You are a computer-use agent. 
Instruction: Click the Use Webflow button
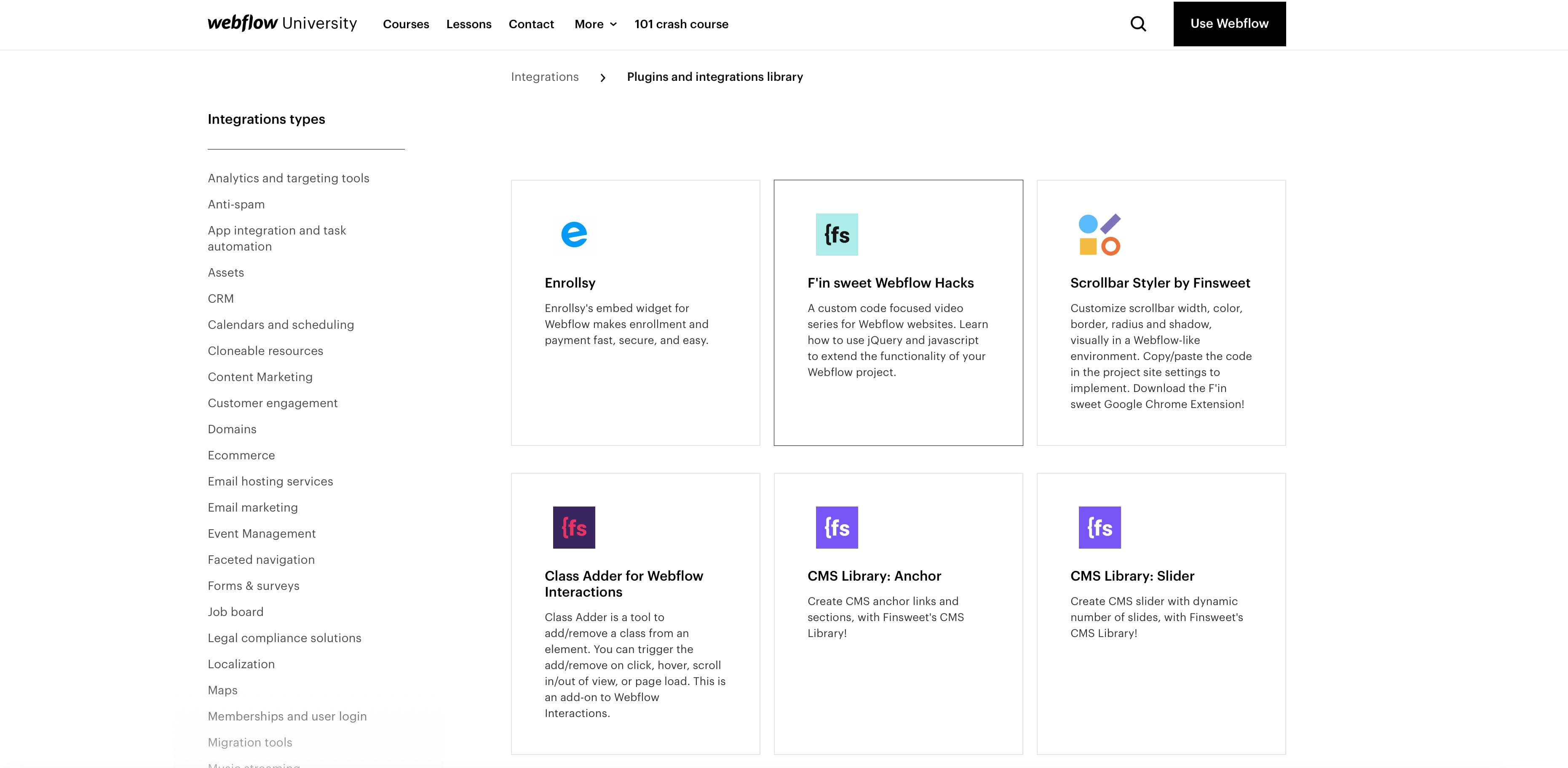[1229, 23]
